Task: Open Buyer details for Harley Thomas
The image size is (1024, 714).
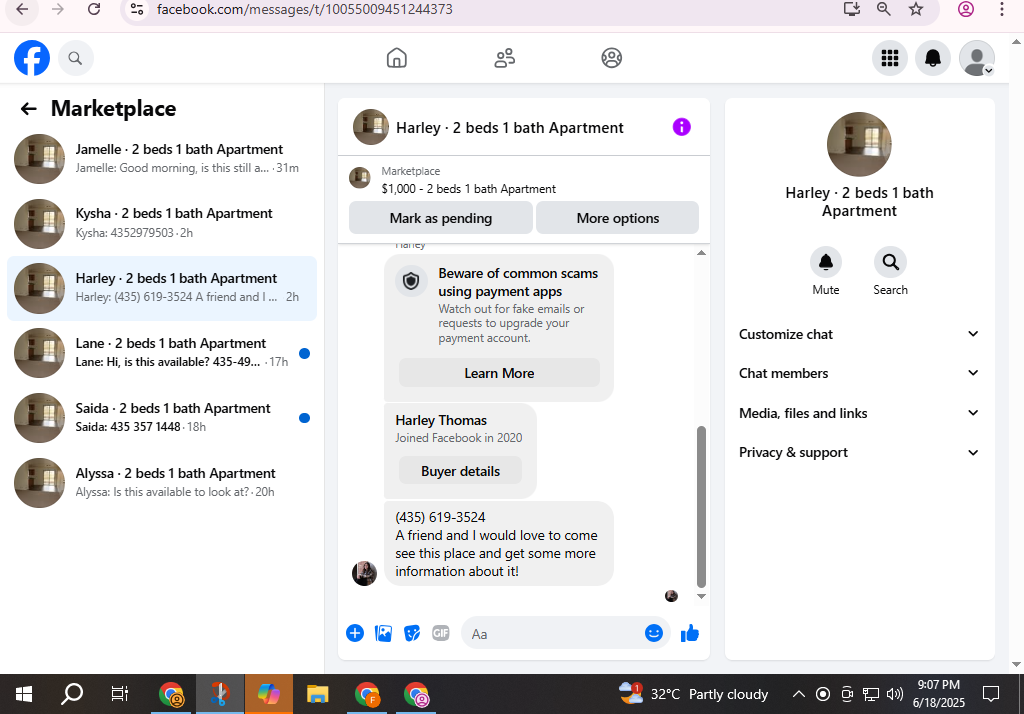Action: pyautogui.click(x=460, y=471)
